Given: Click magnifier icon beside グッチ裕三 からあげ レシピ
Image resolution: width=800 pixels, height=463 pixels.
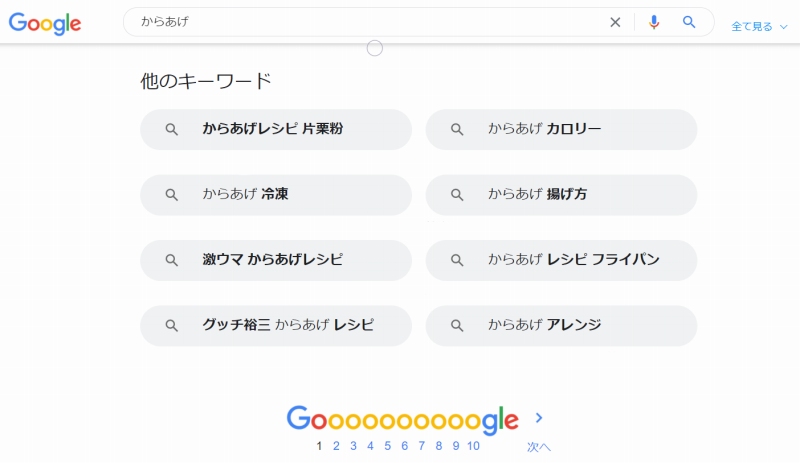Looking at the screenshot, I should pos(171,325).
